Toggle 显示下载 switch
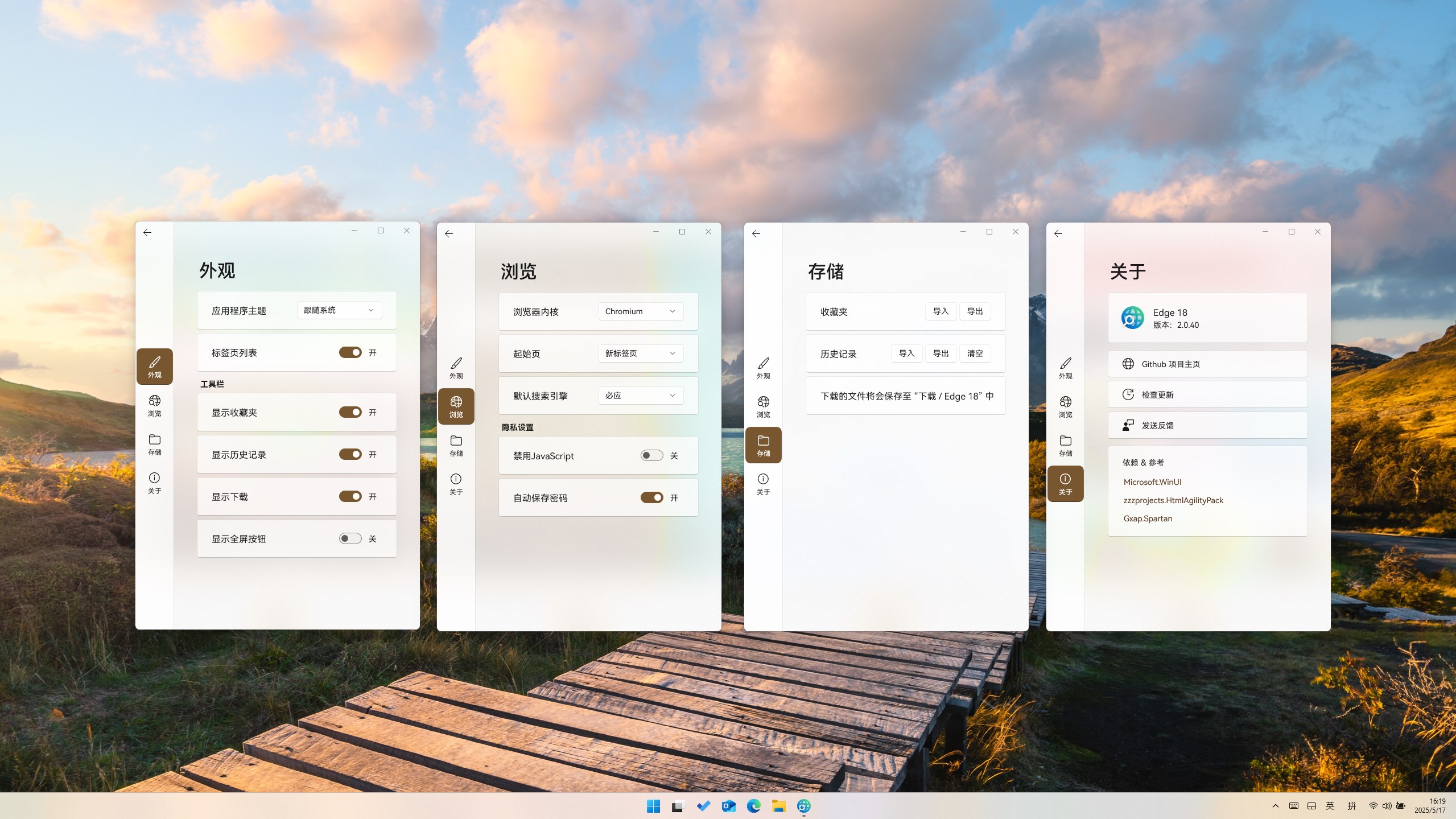Viewport: 1456px width, 819px height. pos(350,496)
